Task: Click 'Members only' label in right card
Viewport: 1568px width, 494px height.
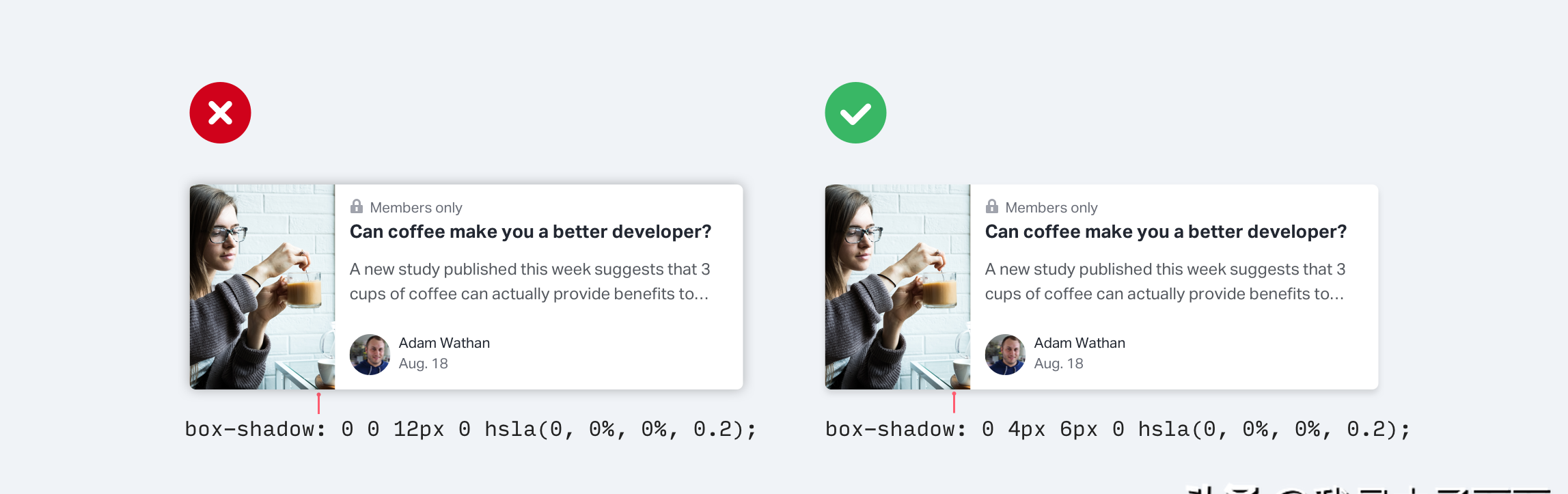Action: point(1051,208)
